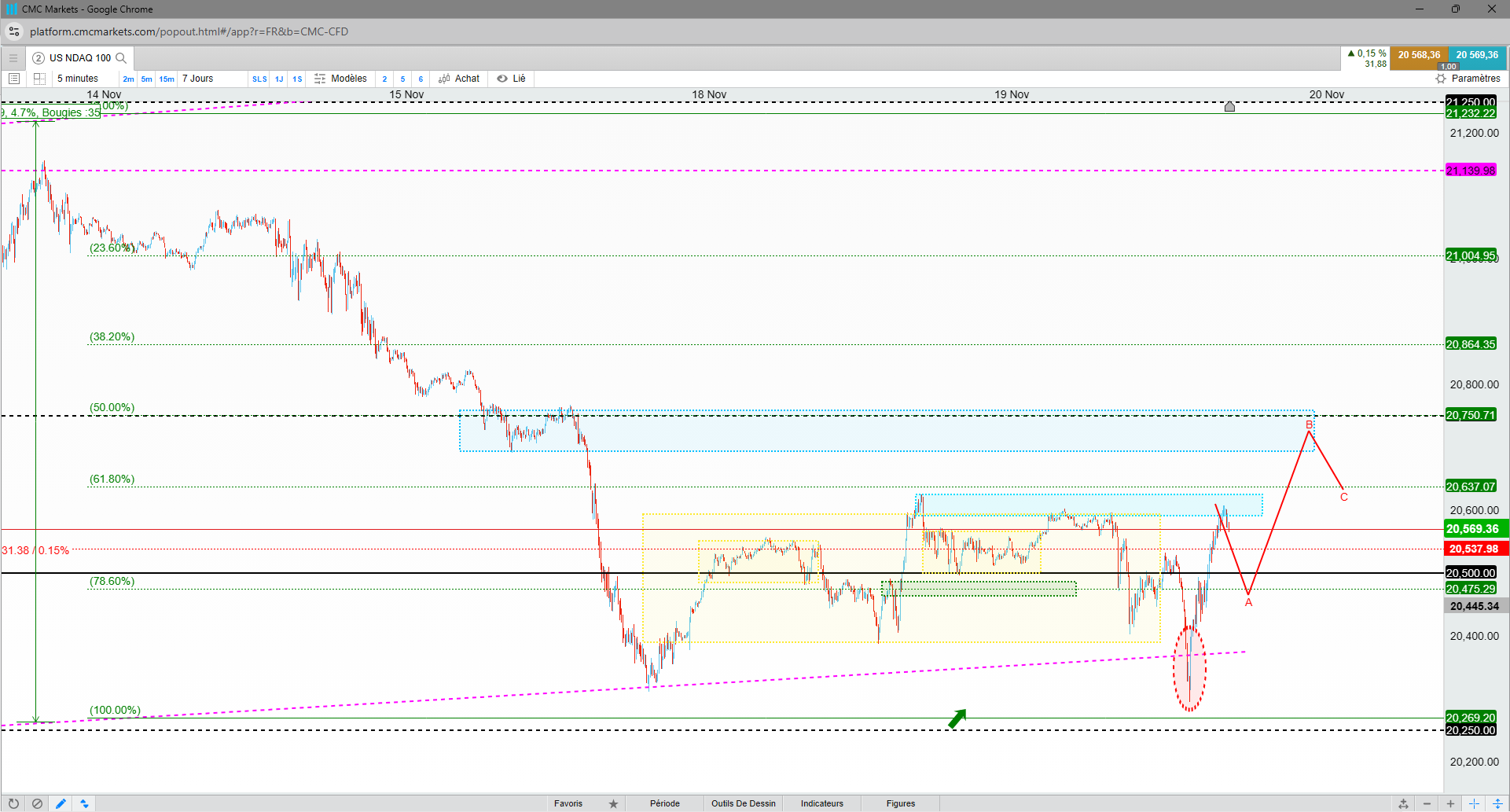Search instruments with the magnifier icon
Image resolution: width=1510 pixels, height=812 pixels.
coord(121,58)
